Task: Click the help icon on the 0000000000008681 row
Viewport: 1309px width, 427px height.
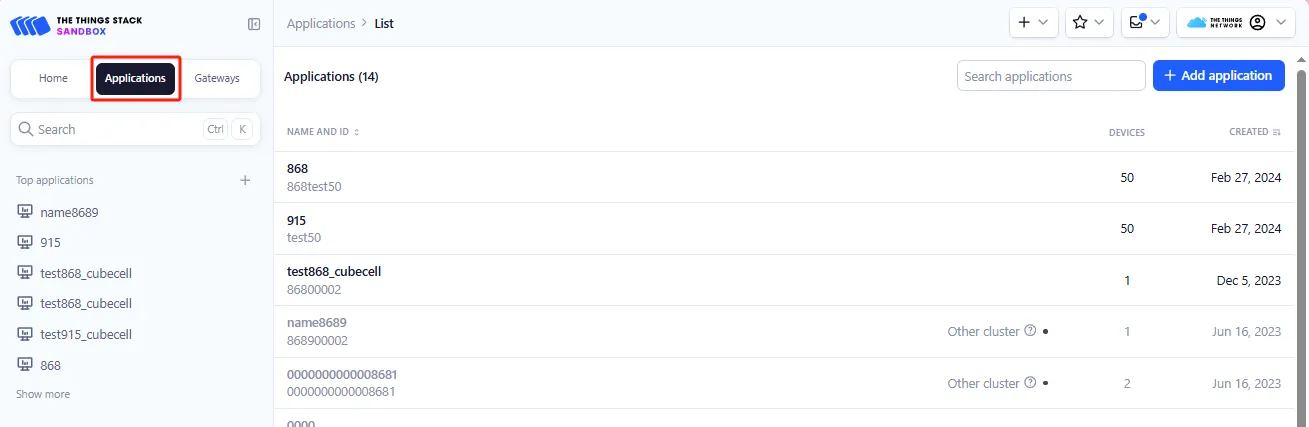Action: coord(1030,383)
